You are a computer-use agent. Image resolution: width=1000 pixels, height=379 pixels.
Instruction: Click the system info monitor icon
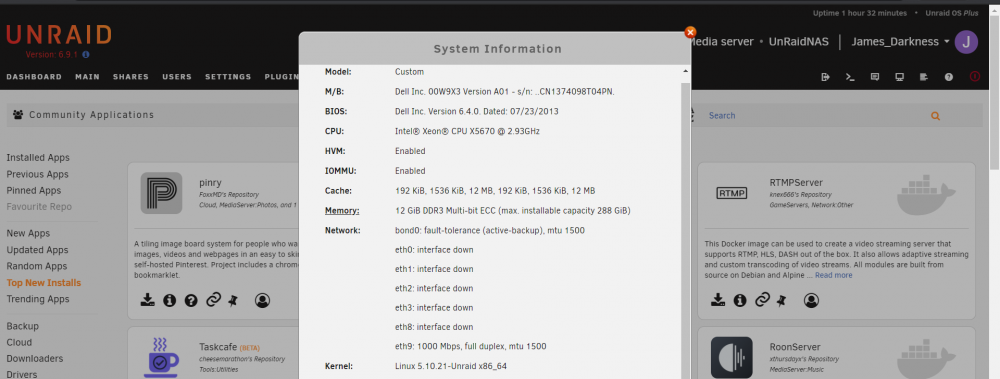pos(899,77)
